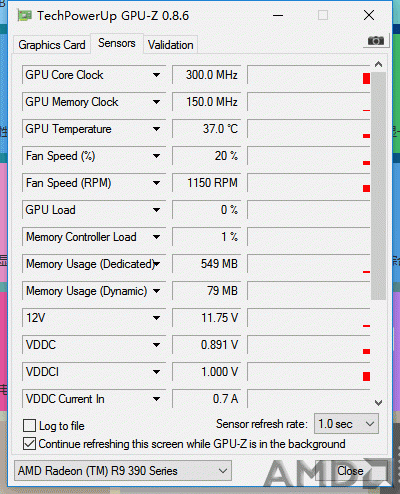The image size is (400, 494).
Task: Expand the GPU Load sensor dropdown
Action: (156, 210)
